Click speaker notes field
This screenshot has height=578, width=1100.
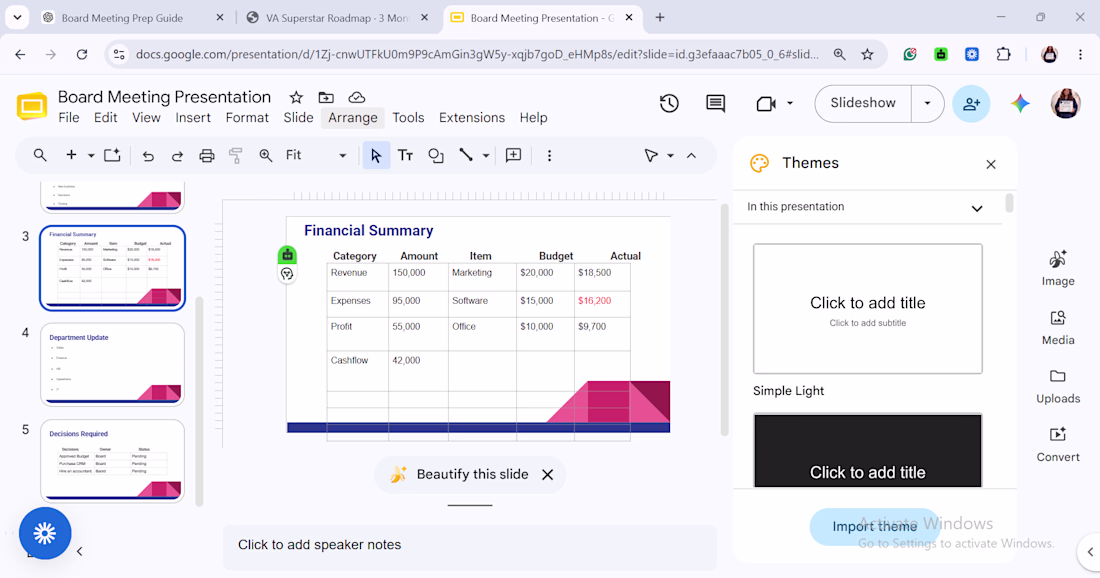click(470, 546)
